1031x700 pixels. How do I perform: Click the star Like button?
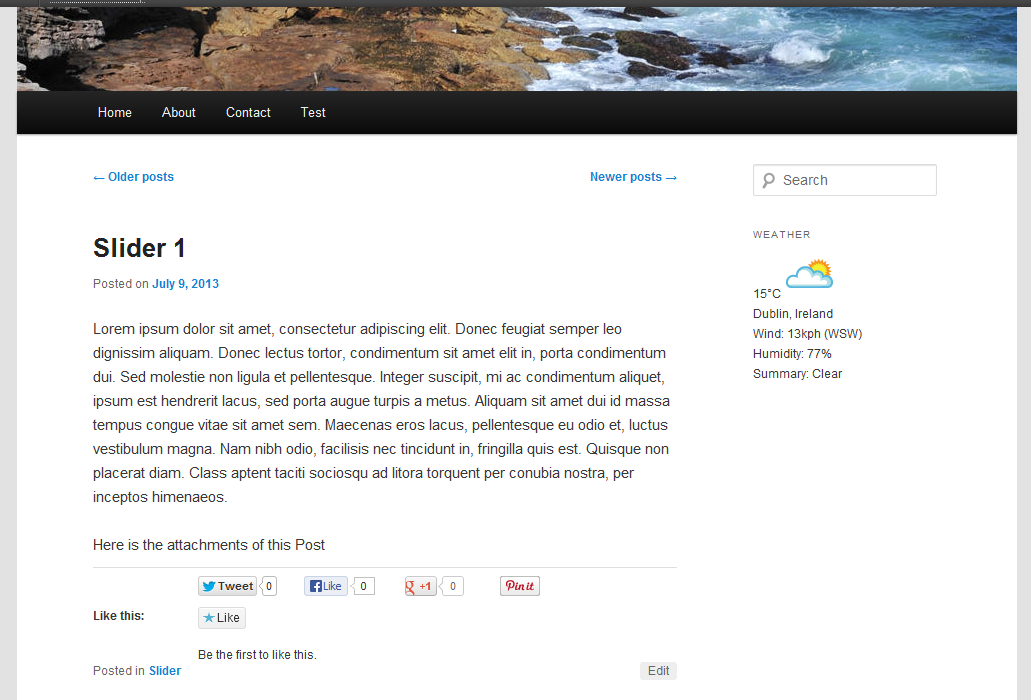[221, 618]
